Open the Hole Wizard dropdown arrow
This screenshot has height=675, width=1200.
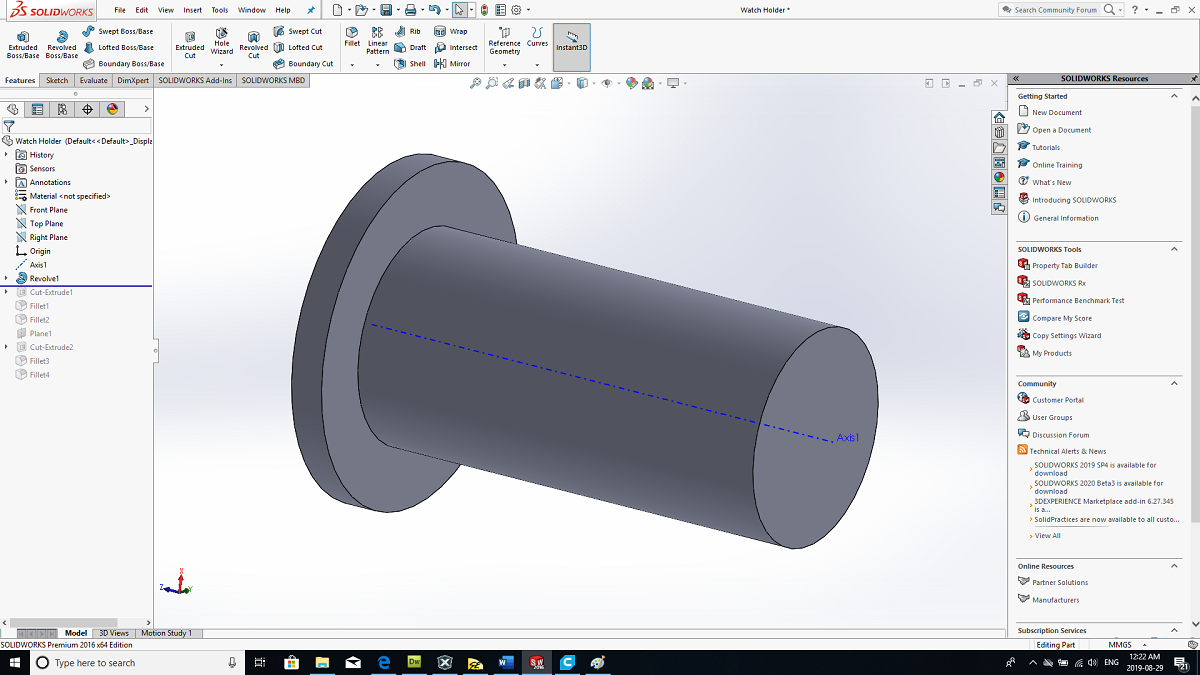point(222,65)
